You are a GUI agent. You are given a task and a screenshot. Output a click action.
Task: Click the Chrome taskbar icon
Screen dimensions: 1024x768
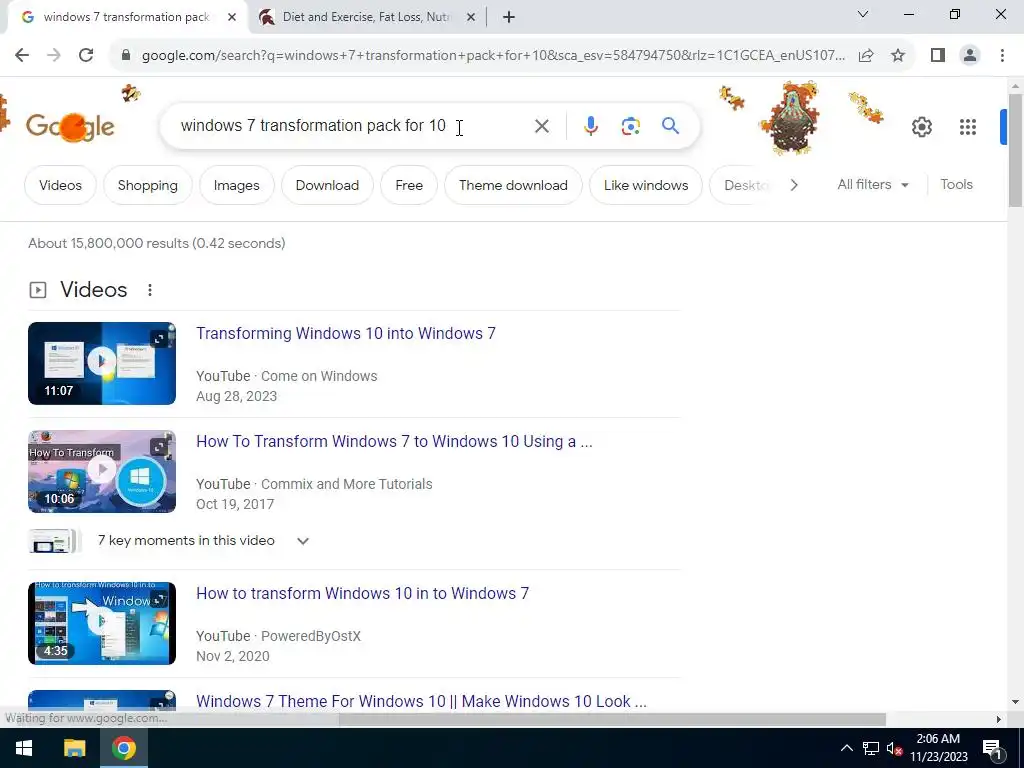pos(123,748)
